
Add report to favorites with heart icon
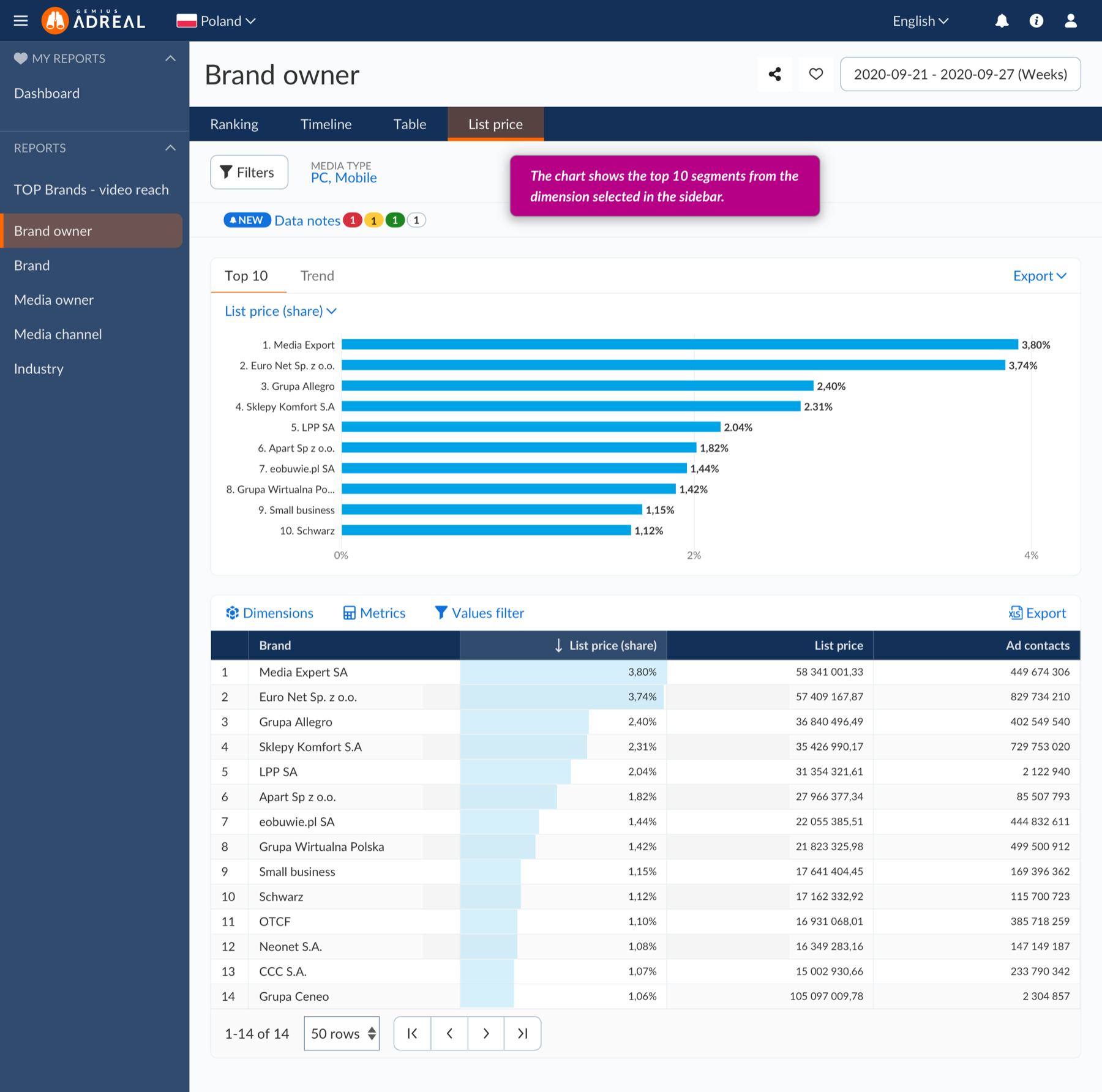[815, 74]
